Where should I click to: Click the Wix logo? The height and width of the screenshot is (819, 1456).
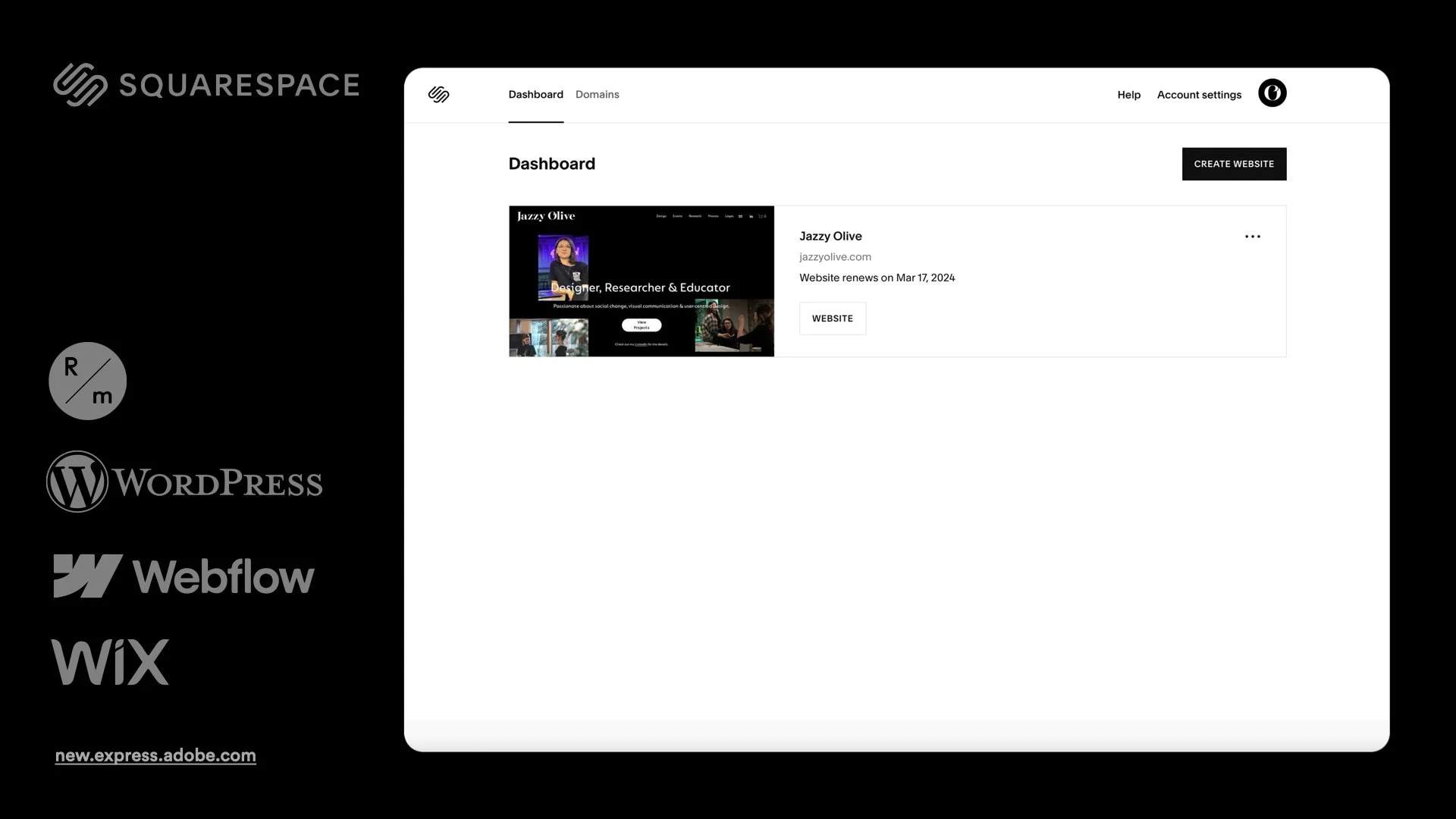110,662
